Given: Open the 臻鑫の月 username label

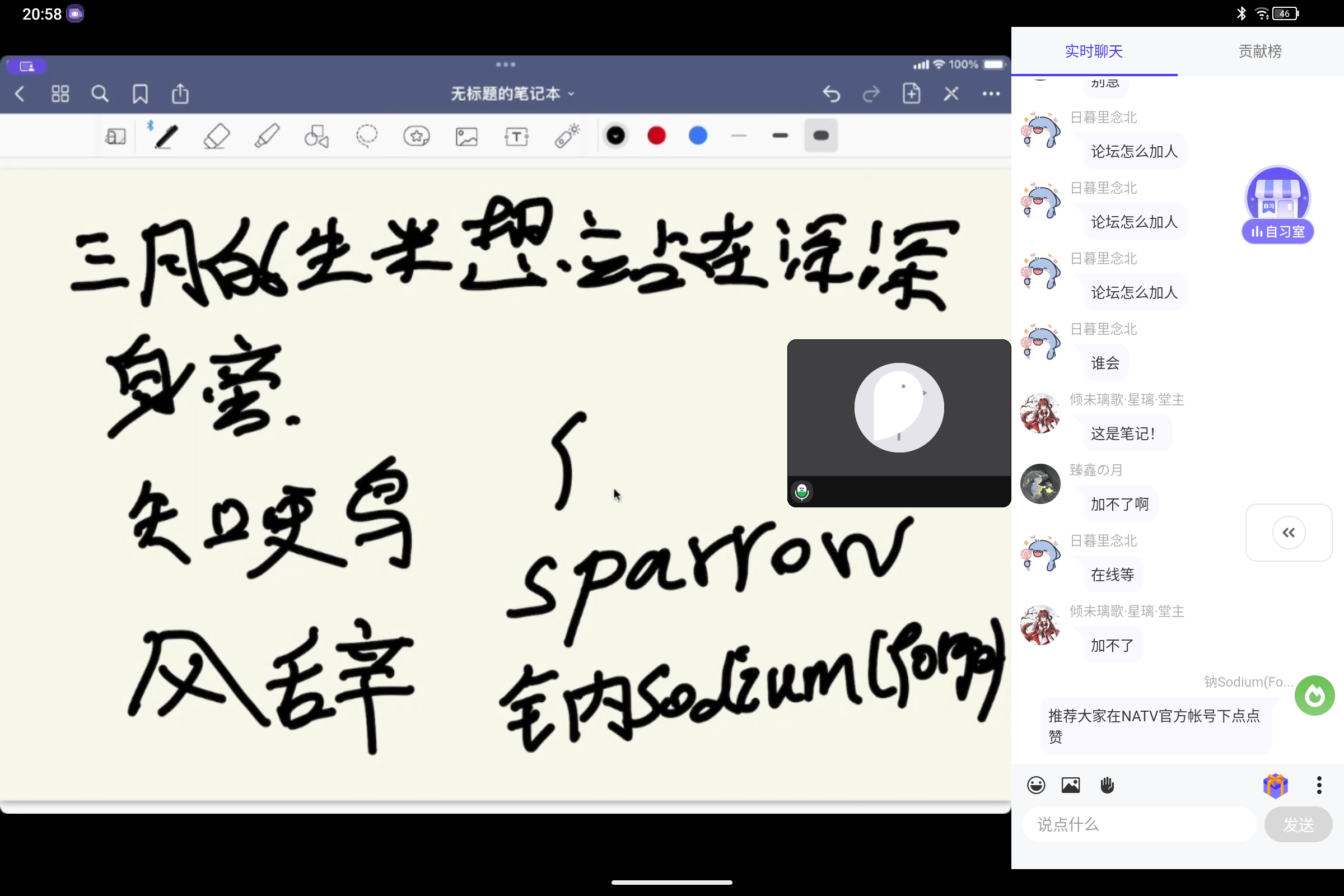Looking at the screenshot, I should [x=1095, y=470].
